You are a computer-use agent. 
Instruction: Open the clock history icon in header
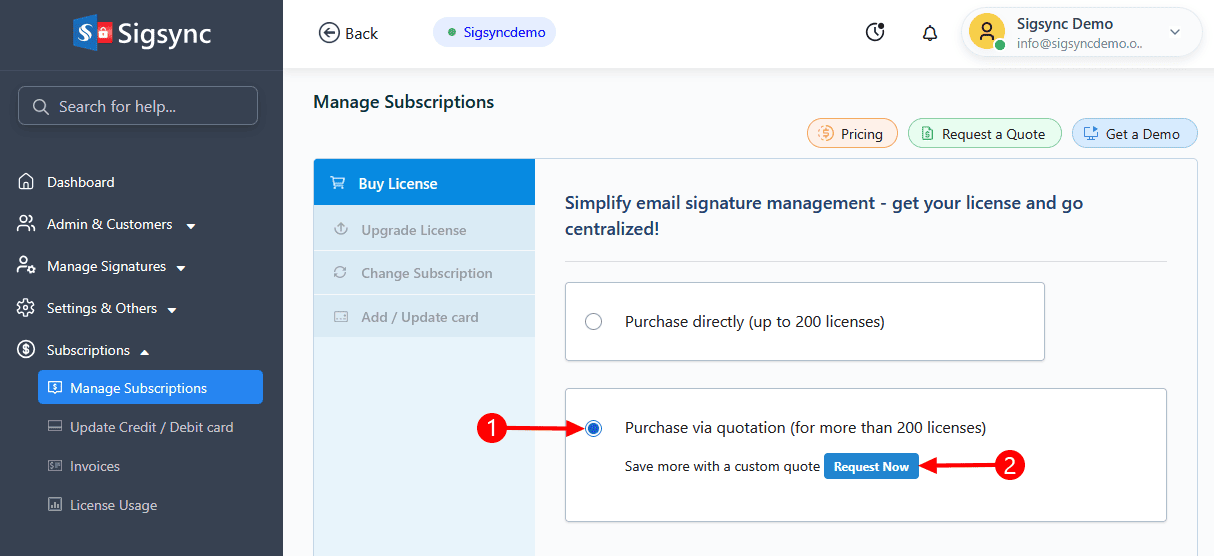pos(875,33)
